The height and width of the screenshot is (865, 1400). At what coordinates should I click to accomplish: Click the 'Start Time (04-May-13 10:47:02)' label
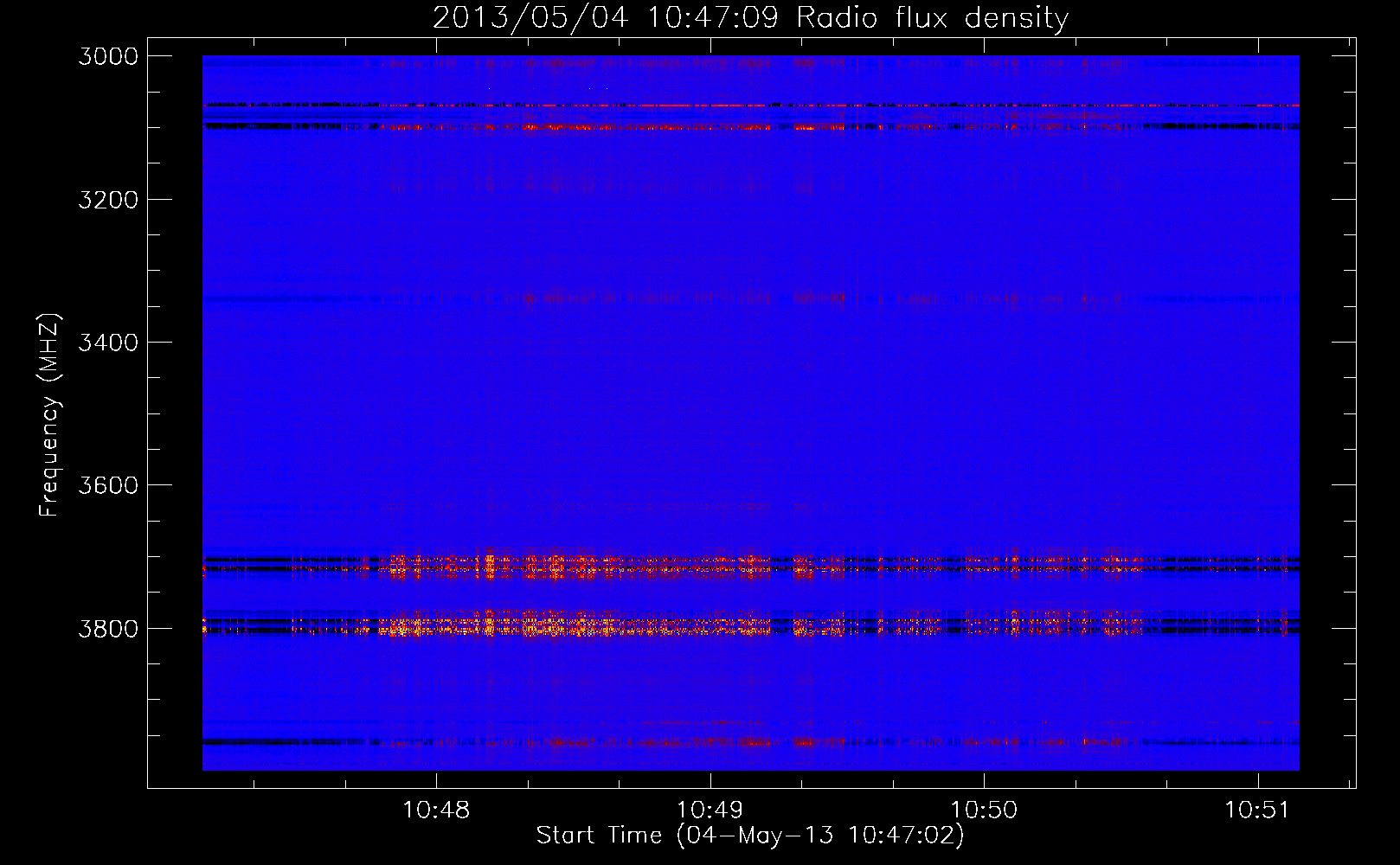[x=750, y=836]
